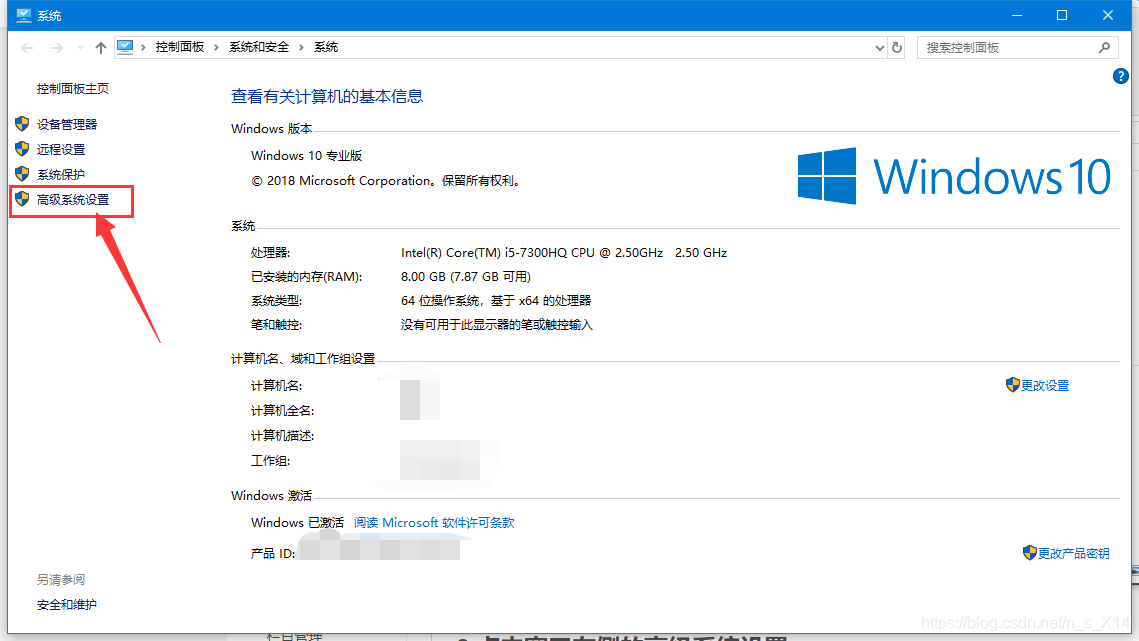Image resolution: width=1139 pixels, height=641 pixels.
Task: Click shield icon next to 系统保护
Action: coord(22,174)
